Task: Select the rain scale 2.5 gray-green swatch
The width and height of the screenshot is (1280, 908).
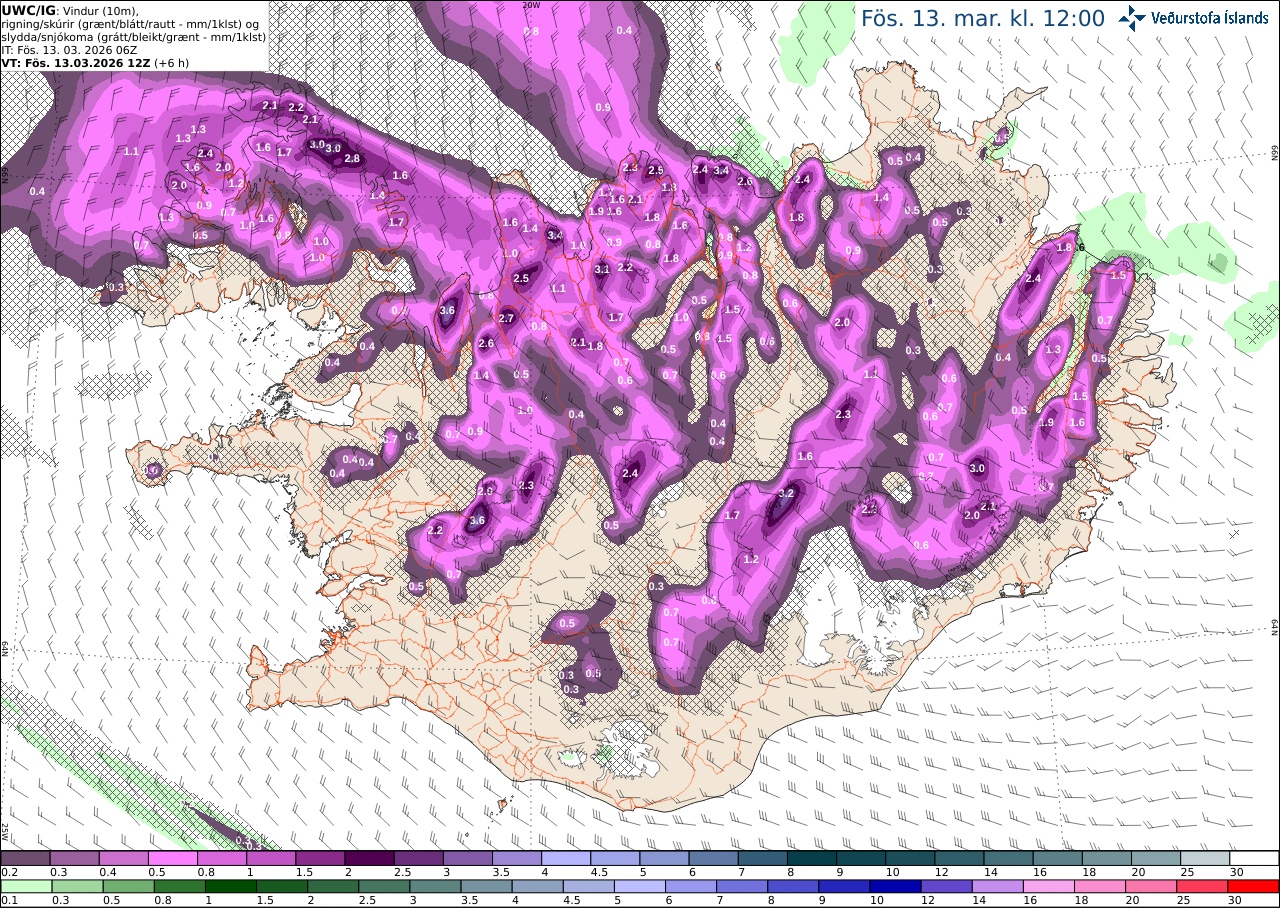Action: tap(384, 886)
